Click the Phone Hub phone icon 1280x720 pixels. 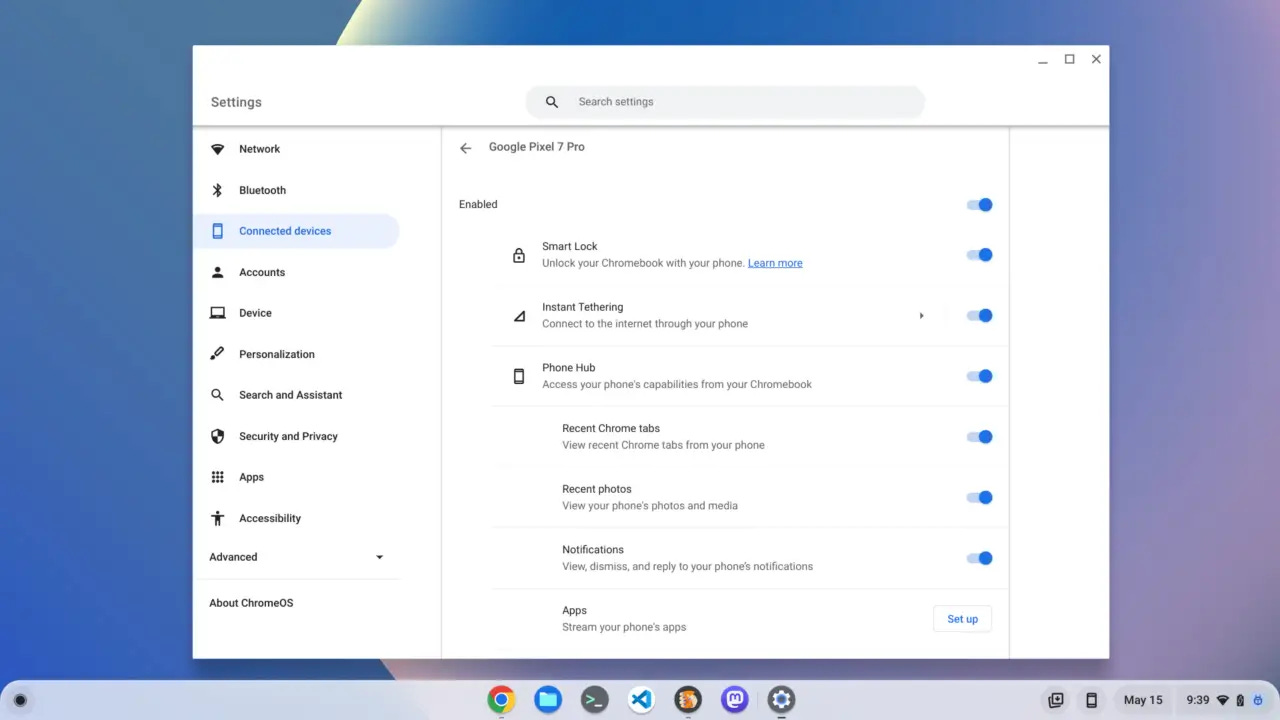coord(519,376)
